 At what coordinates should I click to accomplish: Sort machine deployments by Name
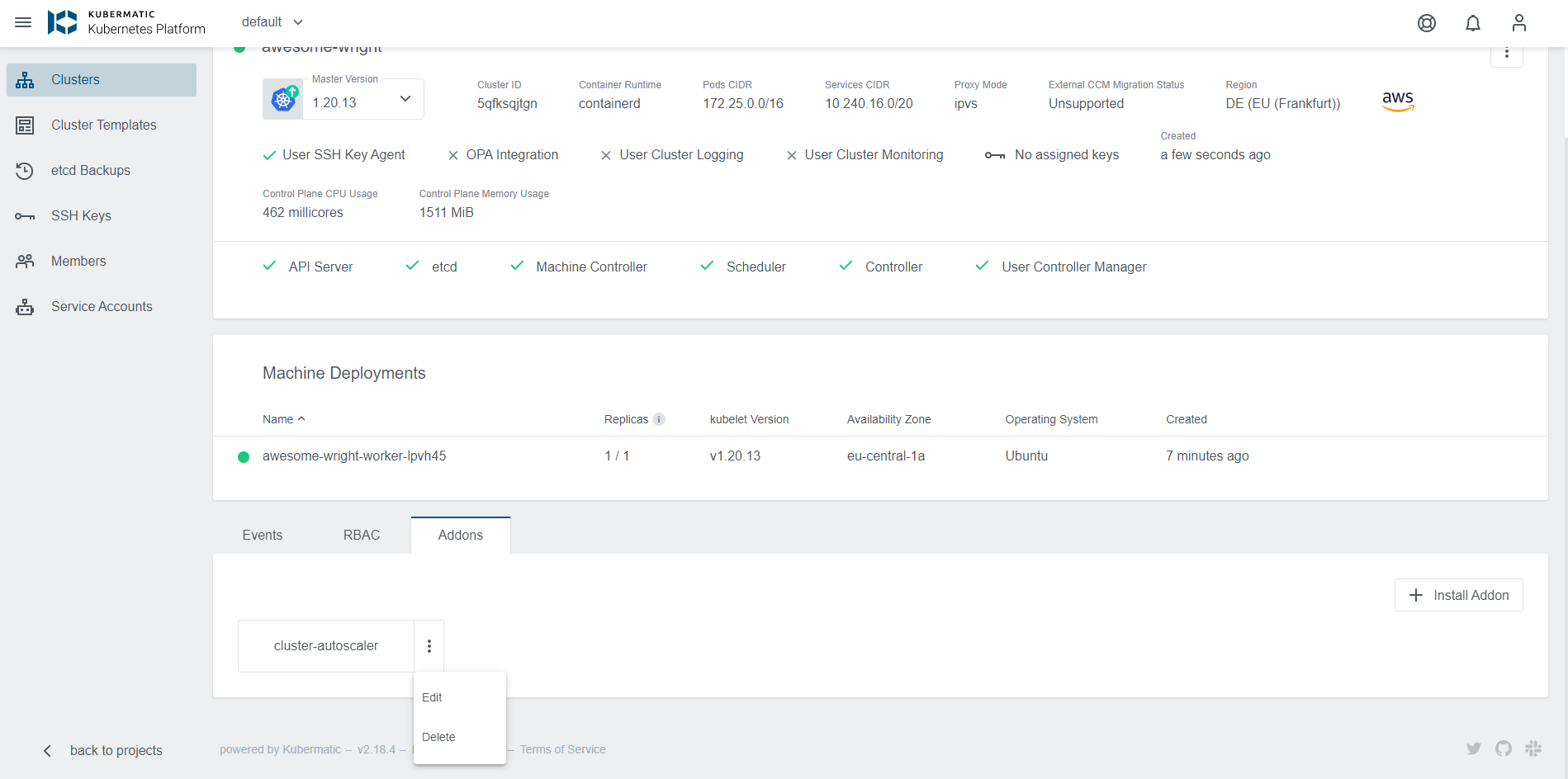tap(284, 419)
